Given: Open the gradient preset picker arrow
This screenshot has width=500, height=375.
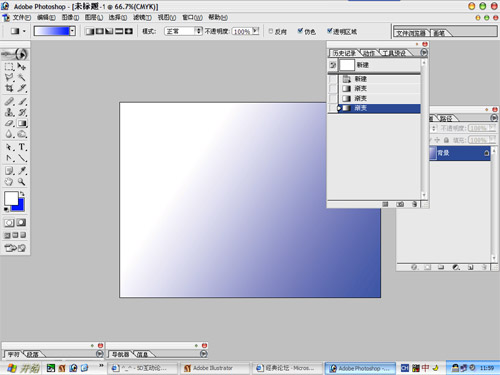Looking at the screenshot, I should [72, 31].
